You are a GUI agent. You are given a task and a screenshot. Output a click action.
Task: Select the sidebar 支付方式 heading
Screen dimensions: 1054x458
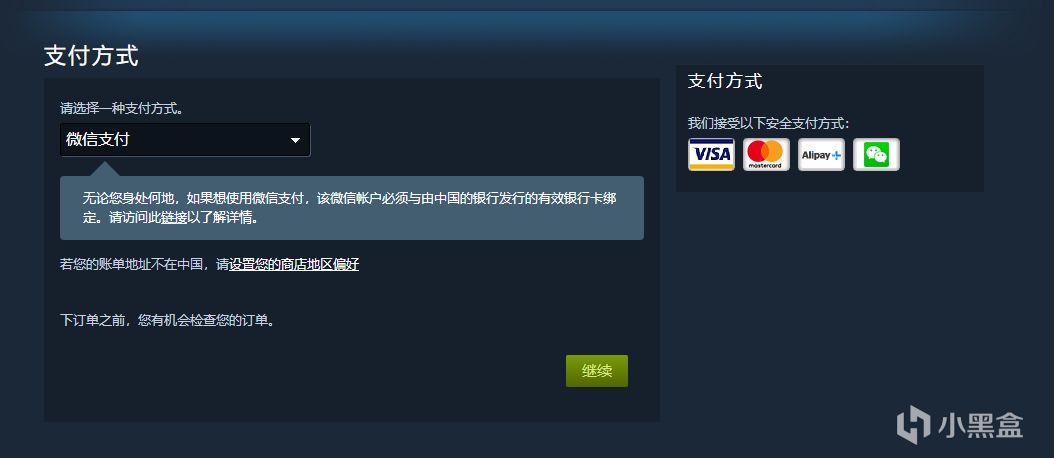point(725,81)
